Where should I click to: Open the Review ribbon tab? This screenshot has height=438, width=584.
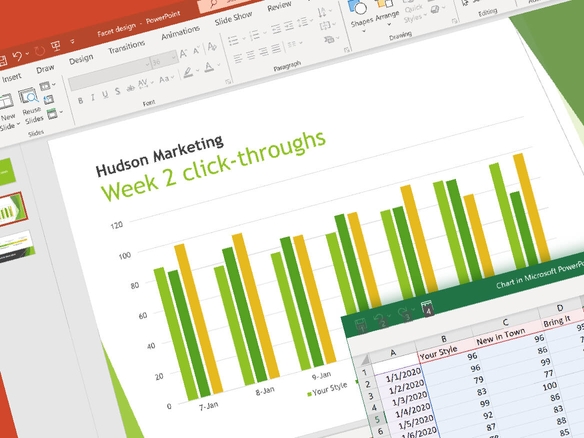(x=279, y=6)
